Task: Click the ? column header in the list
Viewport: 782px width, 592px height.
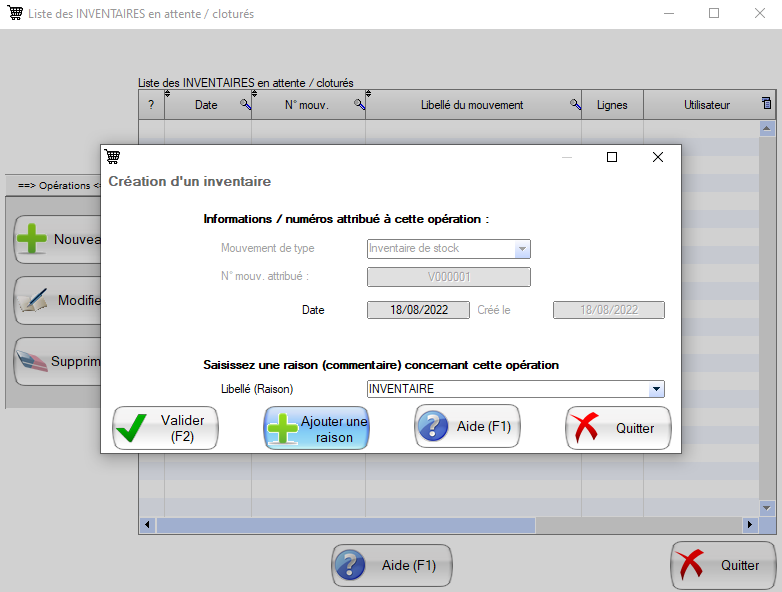Action: coord(151,105)
